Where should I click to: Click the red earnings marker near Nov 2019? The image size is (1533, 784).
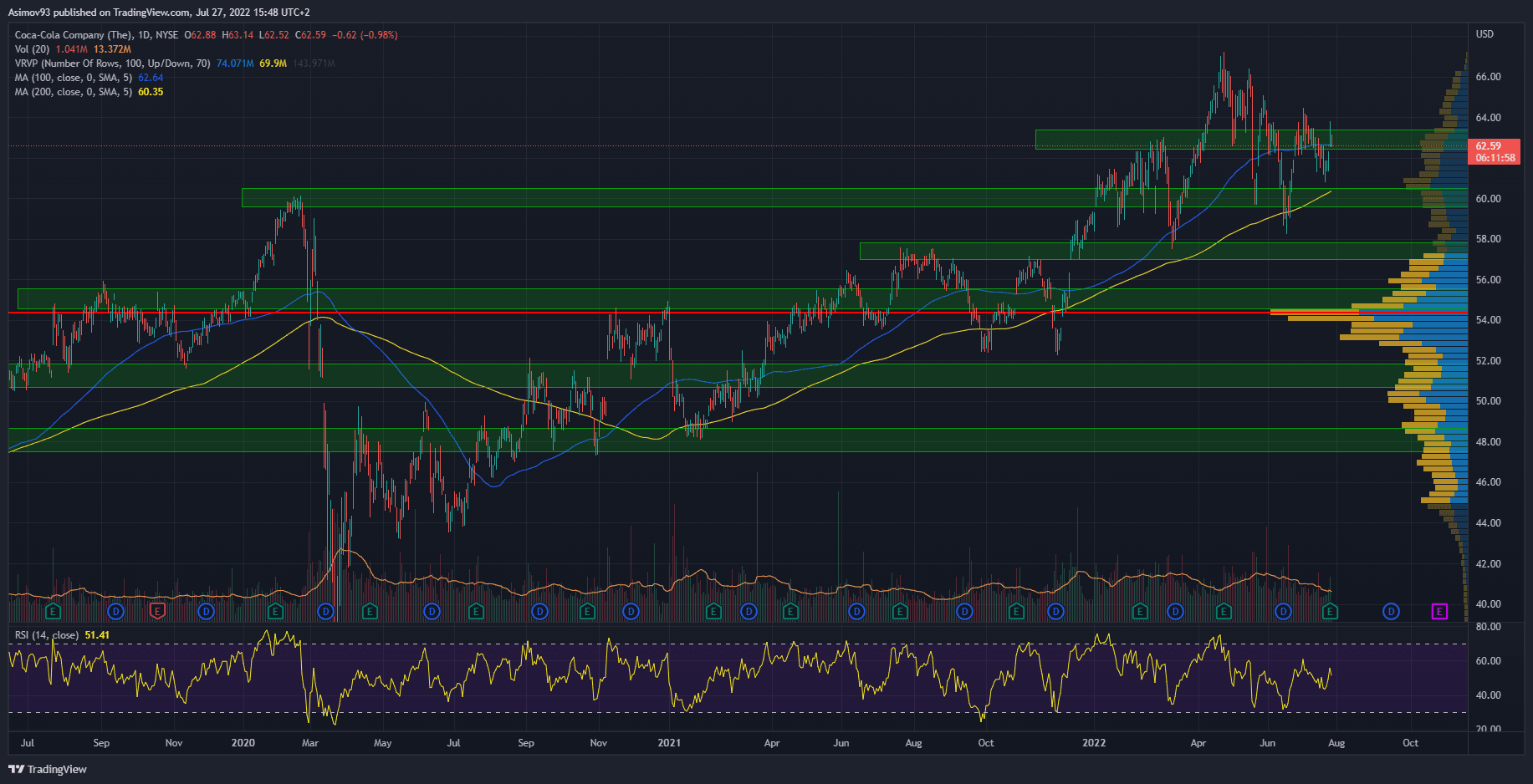click(156, 612)
